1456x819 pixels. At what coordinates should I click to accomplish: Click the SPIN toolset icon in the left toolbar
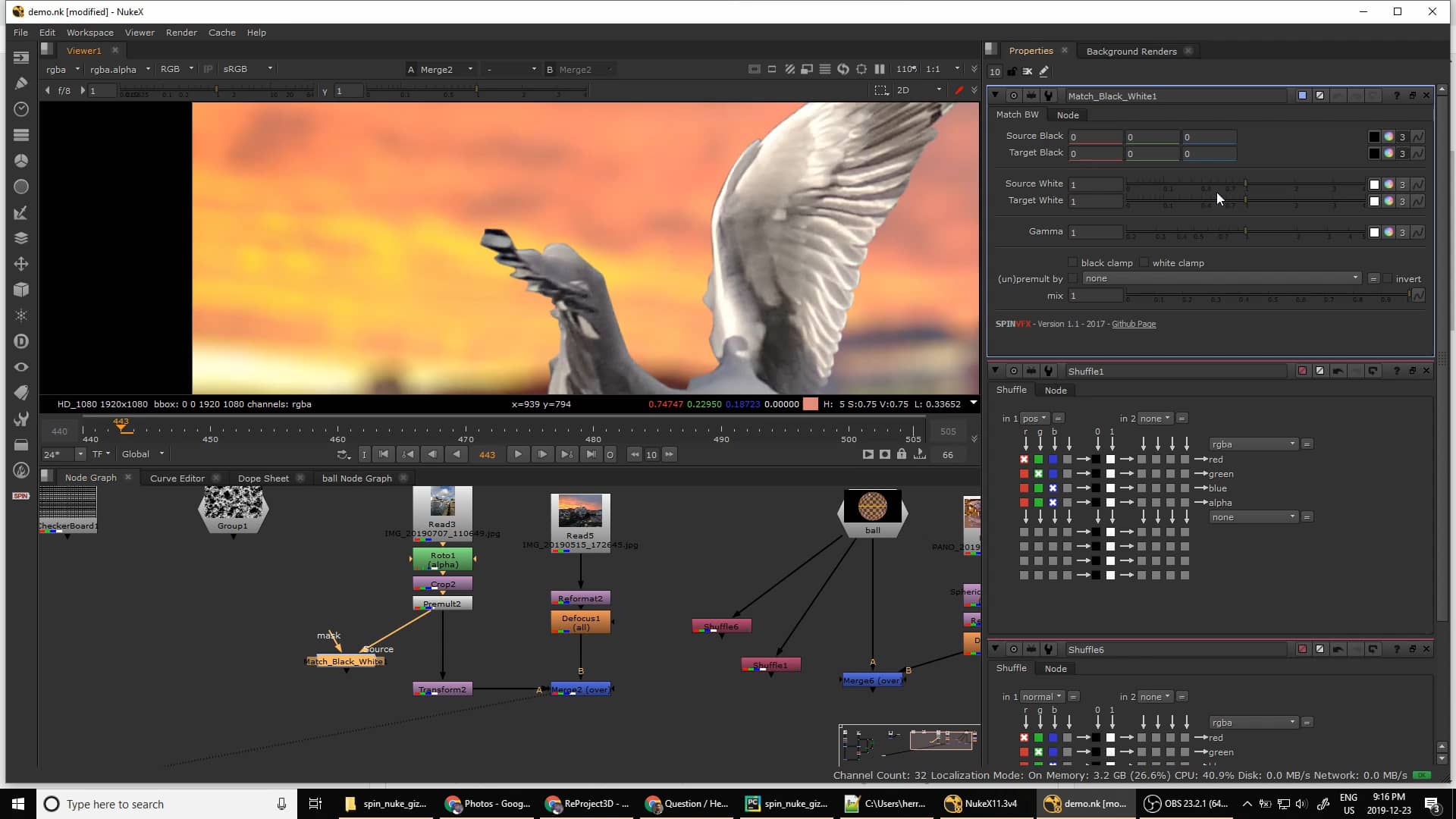(20, 495)
